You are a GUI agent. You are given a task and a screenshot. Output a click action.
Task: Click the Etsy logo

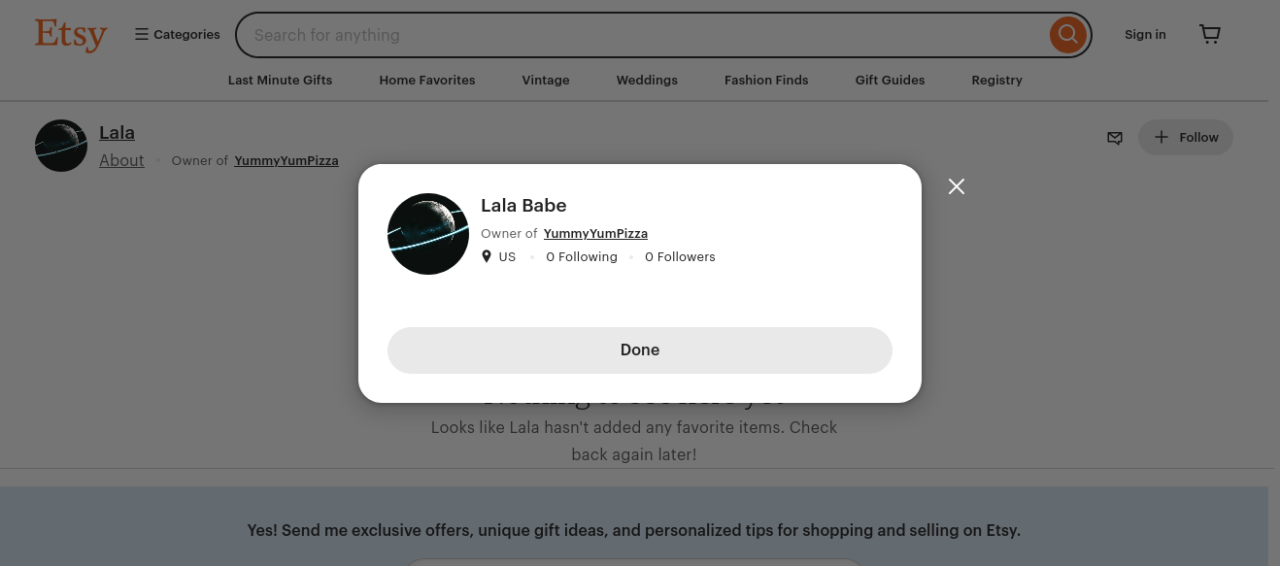click(x=70, y=35)
